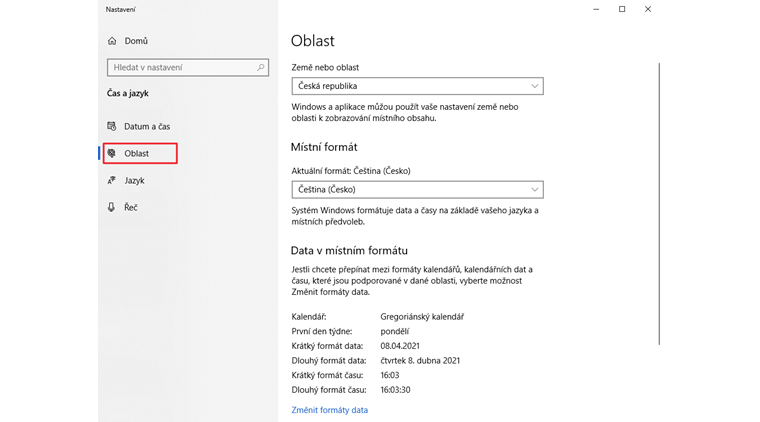Open the Řeč settings page

(131, 208)
